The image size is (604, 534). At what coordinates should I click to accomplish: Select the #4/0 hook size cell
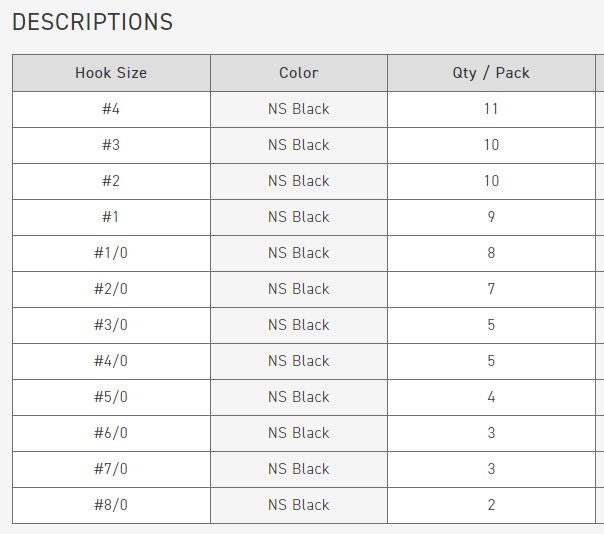coord(111,361)
